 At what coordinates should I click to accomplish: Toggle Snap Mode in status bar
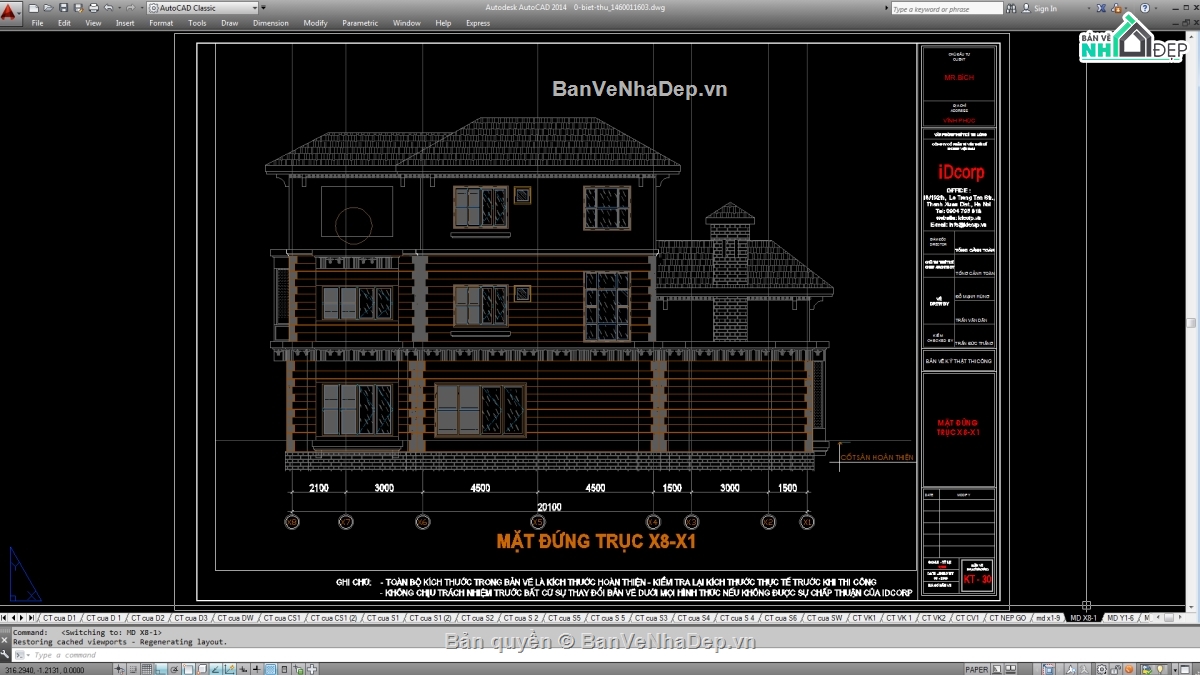click(133, 669)
